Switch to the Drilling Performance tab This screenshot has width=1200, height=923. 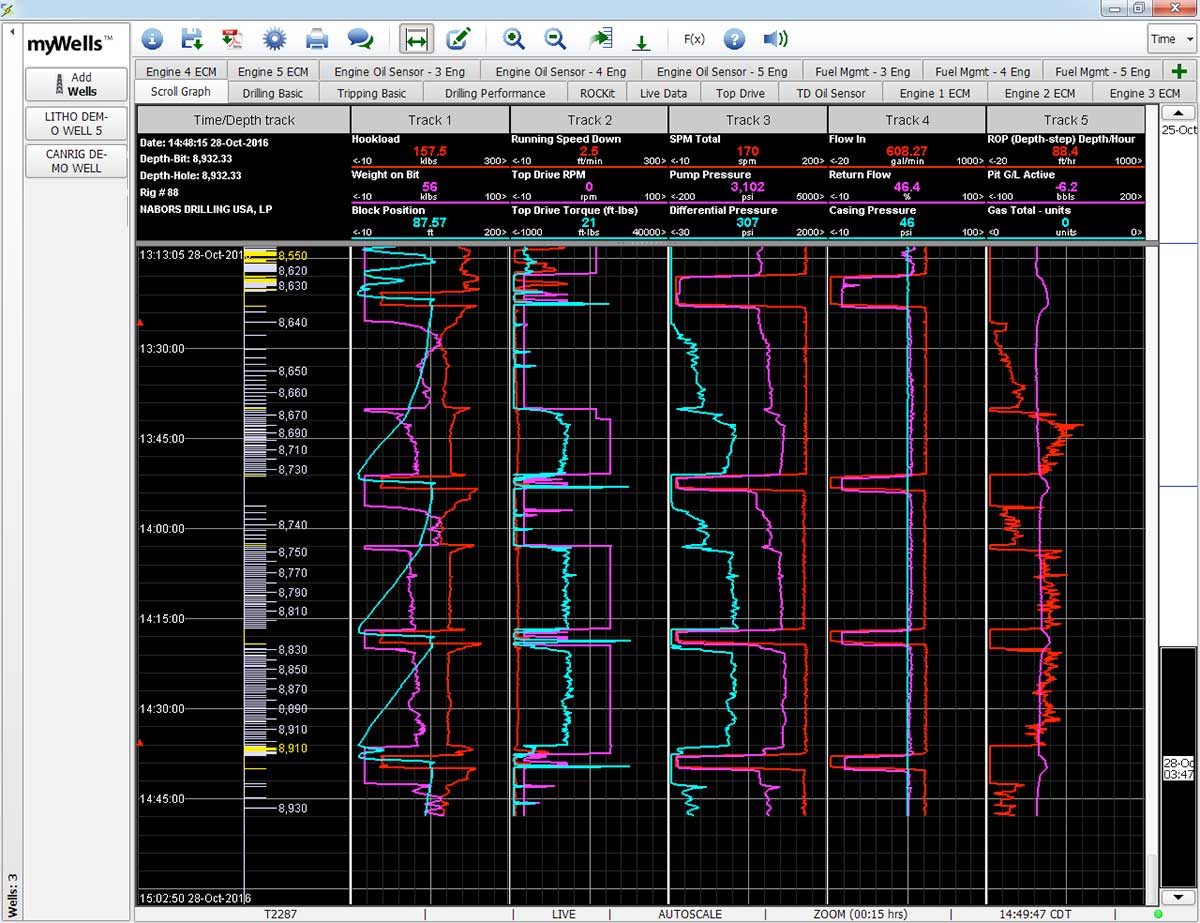pyautogui.click(x=495, y=93)
